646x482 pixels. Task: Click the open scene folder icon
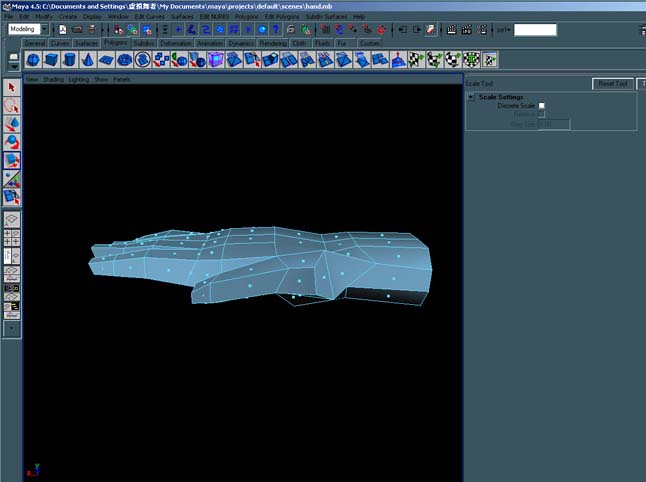pos(77,30)
